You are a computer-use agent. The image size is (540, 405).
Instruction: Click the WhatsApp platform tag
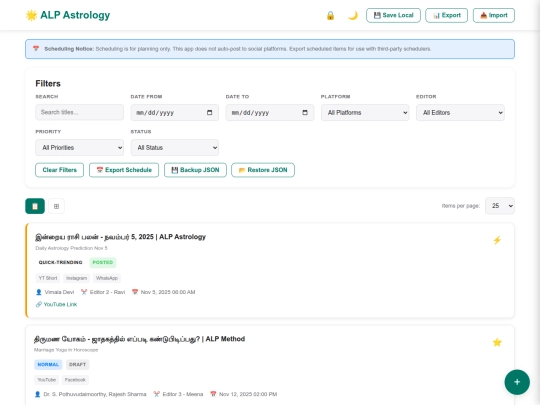click(107, 278)
